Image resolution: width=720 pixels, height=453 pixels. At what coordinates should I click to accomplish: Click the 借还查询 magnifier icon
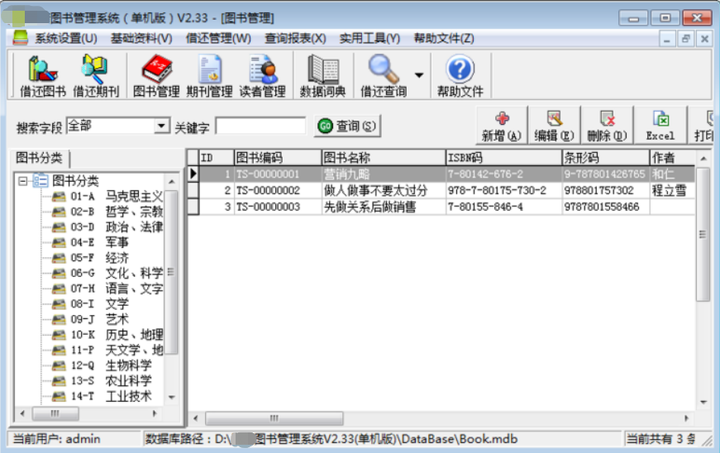click(383, 76)
